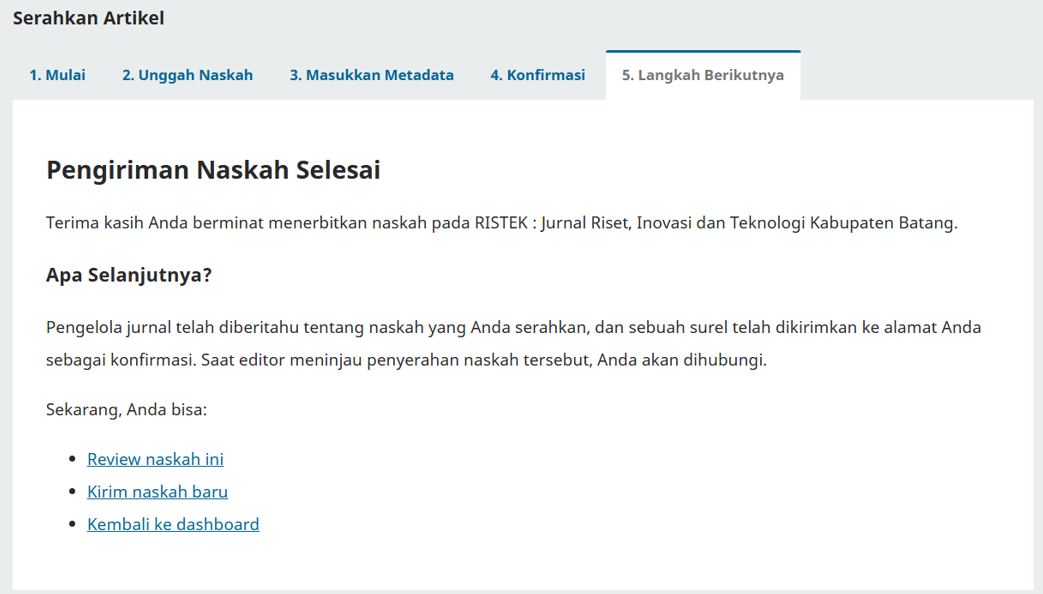Select the first wizard step Mulai
This screenshot has height=594, width=1043.
coord(58,75)
